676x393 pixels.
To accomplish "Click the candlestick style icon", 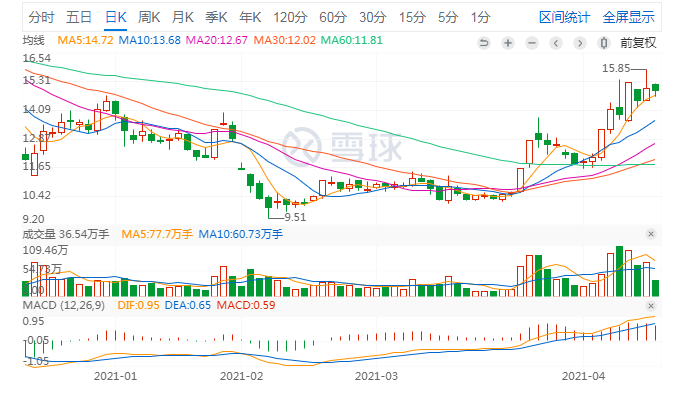I will (604, 43).
